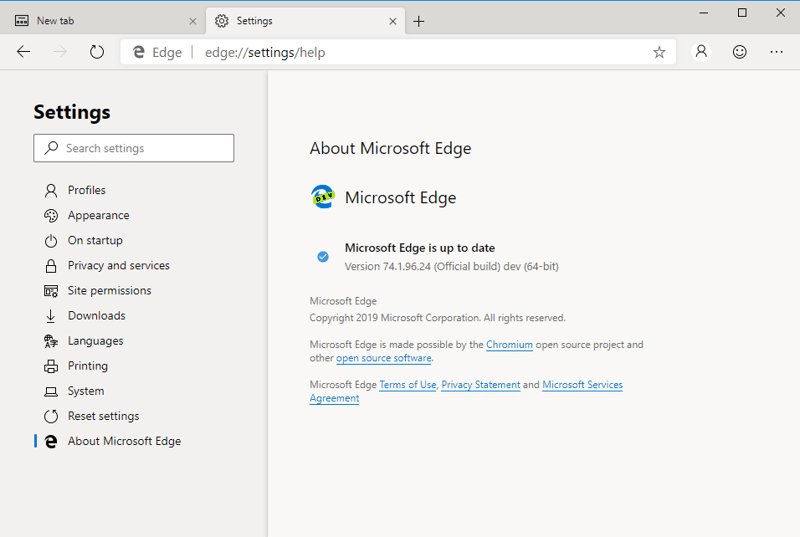Click the Edge site identity icon
Viewport: 800px width, 537px height.
click(x=139, y=52)
